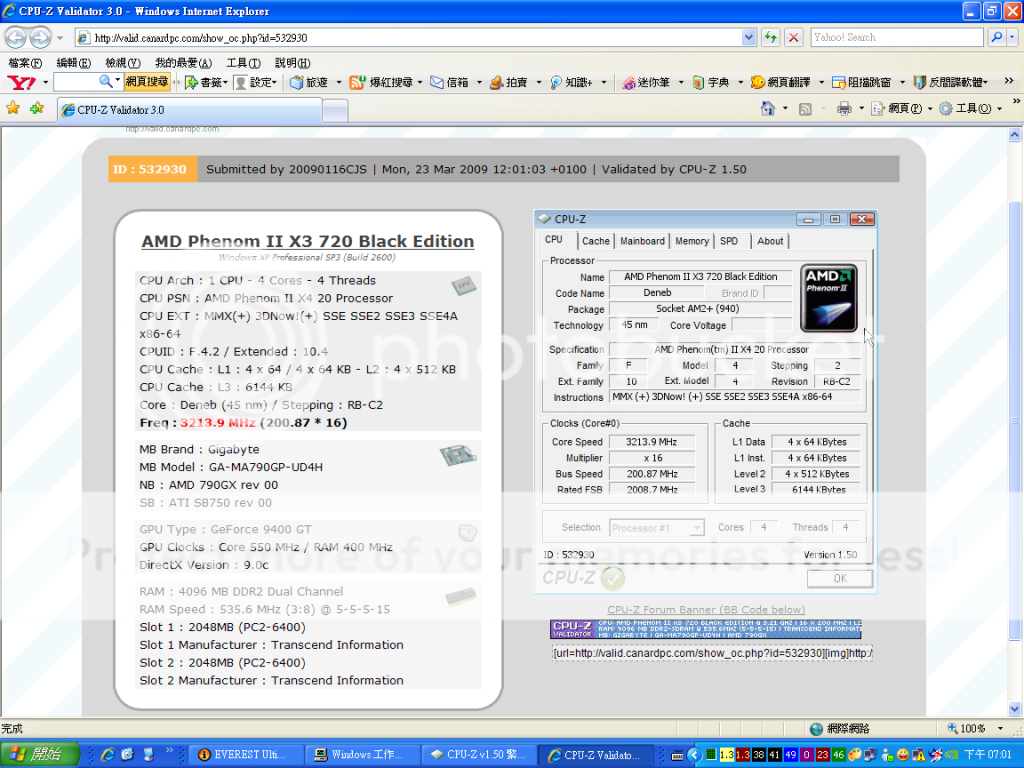This screenshot has width=1024, height=768.
Task: Print the page with the printer icon
Action: pos(844,108)
